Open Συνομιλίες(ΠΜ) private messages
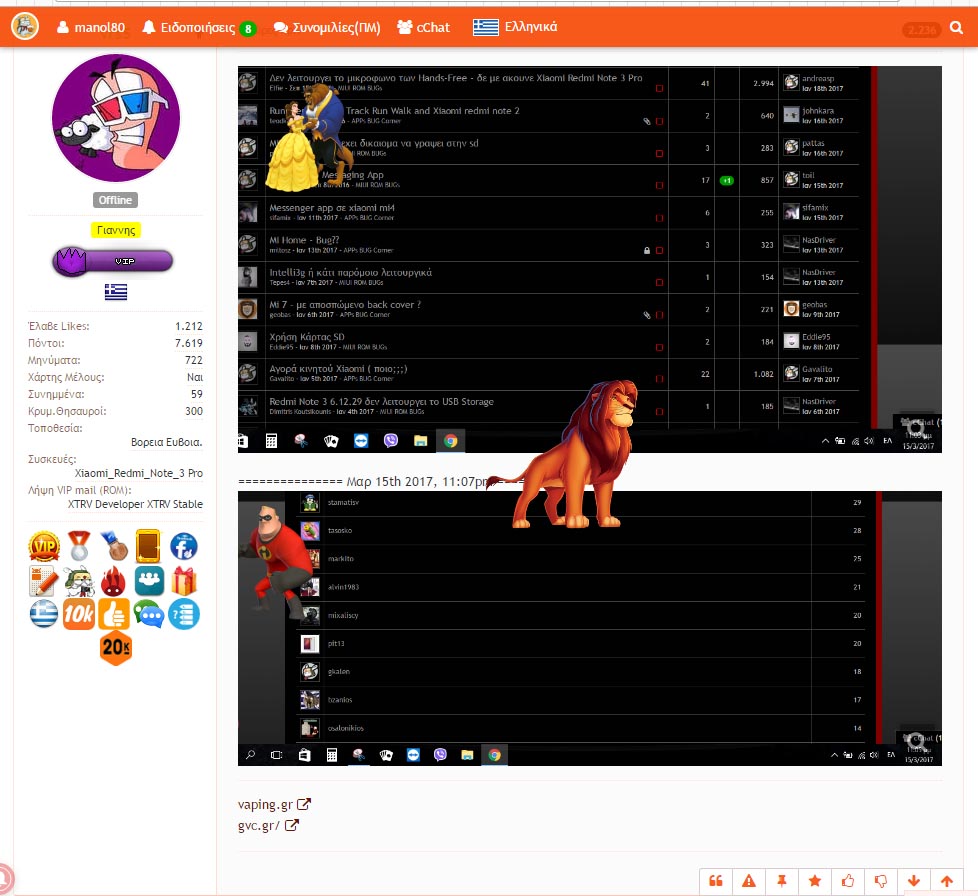978x896 pixels. pos(327,27)
